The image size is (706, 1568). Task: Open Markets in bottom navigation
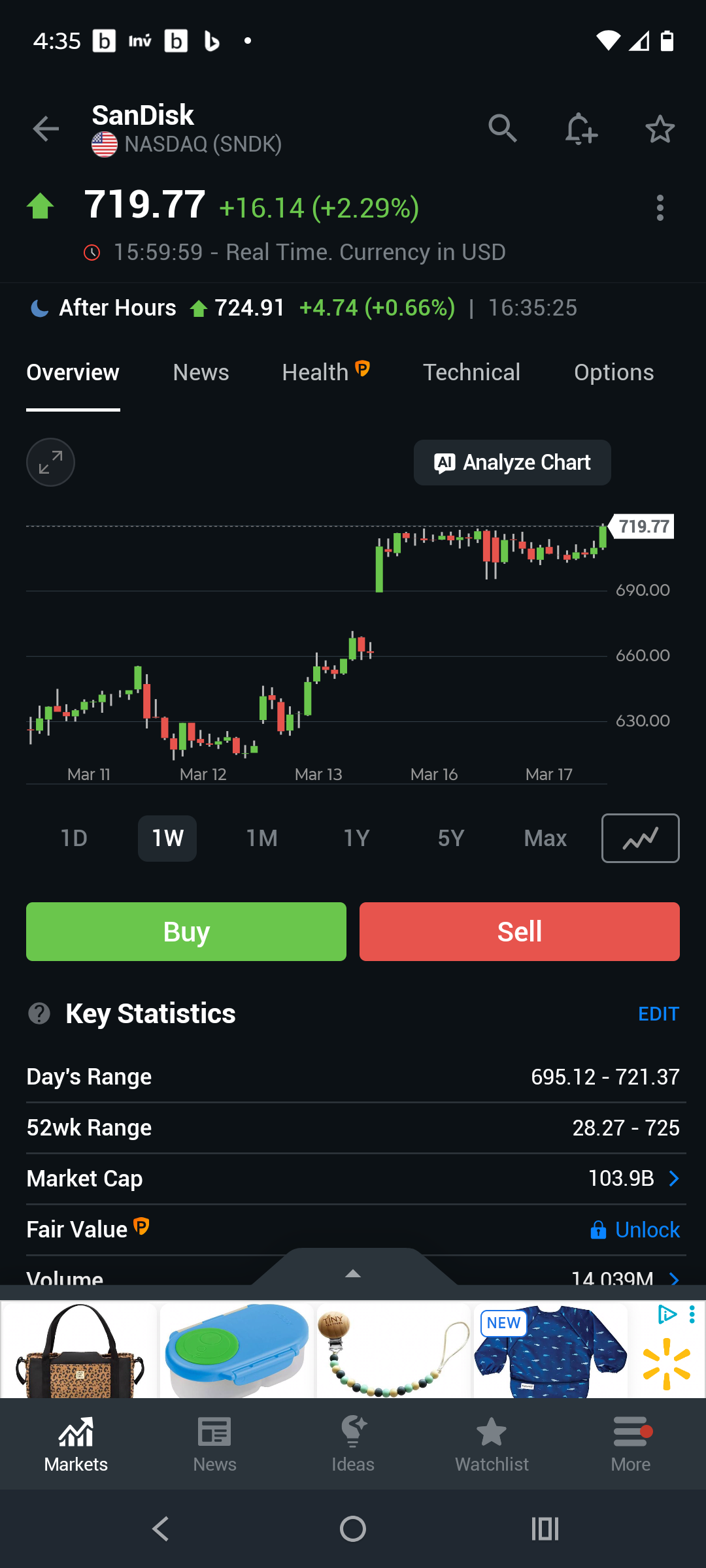click(x=76, y=1445)
